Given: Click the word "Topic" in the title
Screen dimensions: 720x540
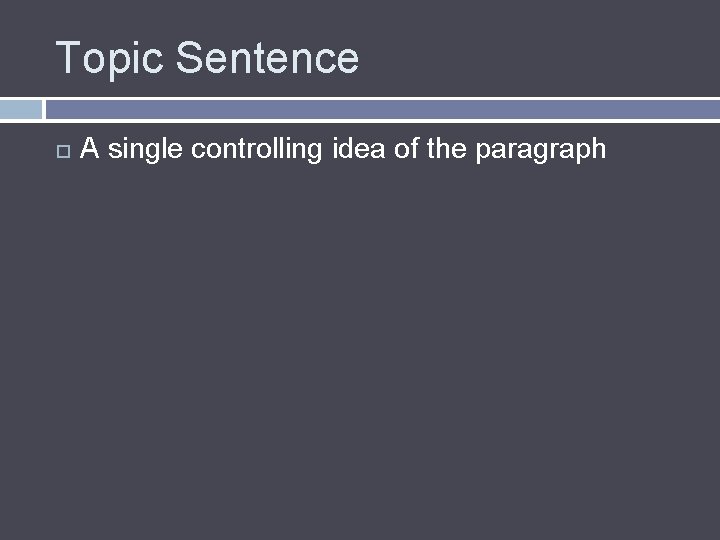Looking at the screenshot, I should pos(109,58).
